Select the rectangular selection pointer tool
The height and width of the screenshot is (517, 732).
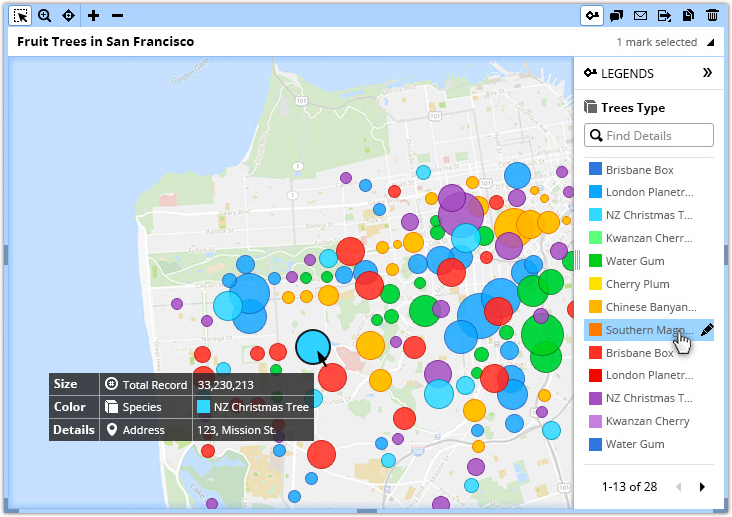click(x=20, y=15)
